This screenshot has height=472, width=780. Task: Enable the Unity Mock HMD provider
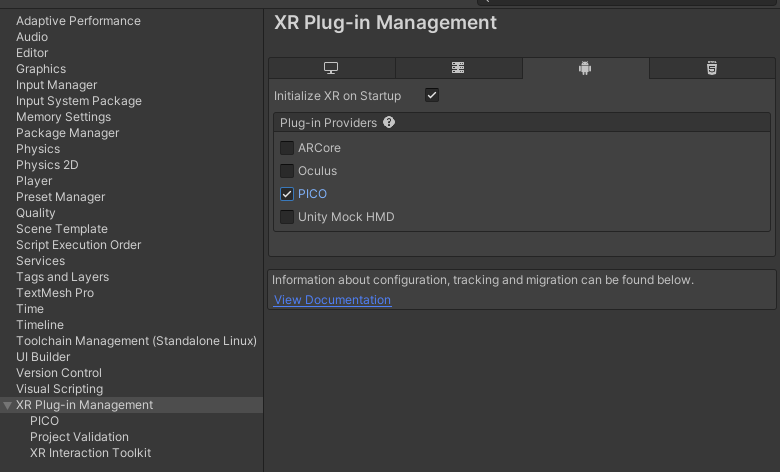coord(287,217)
